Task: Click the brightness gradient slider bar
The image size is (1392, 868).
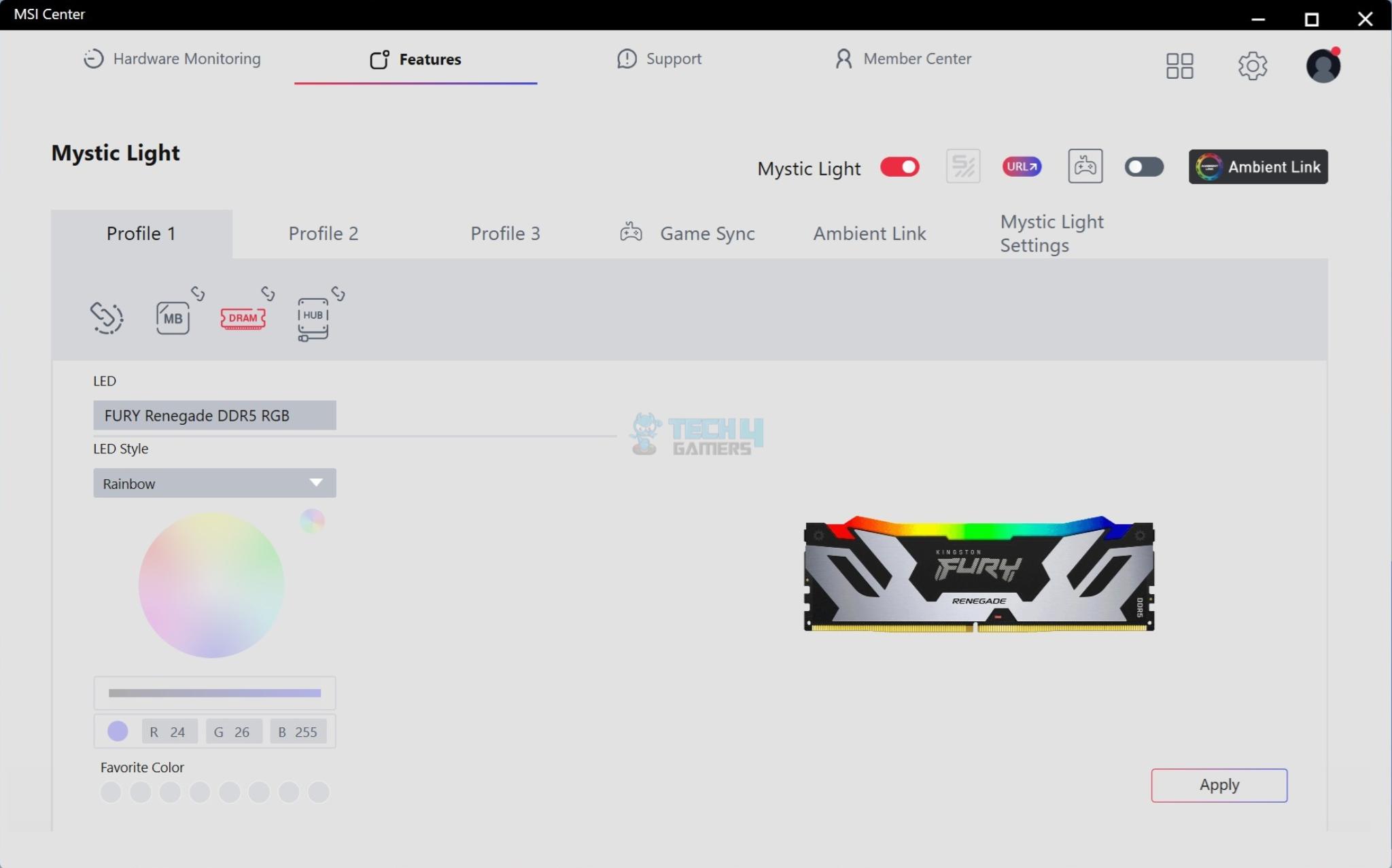Action: tap(214, 693)
